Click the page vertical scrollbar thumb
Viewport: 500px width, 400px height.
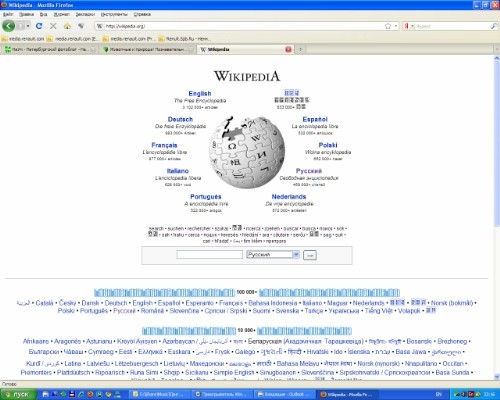tap(497, 143)
